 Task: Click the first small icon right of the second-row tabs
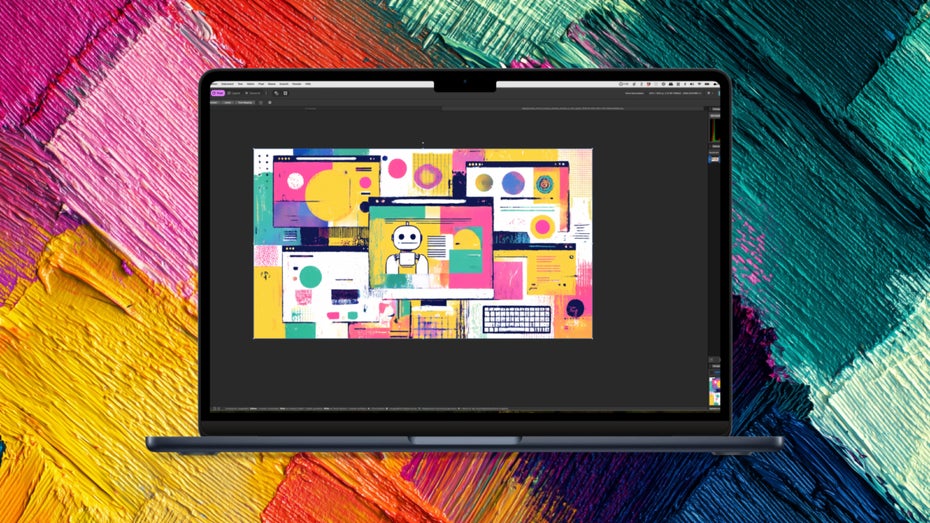tap(261, 102)
